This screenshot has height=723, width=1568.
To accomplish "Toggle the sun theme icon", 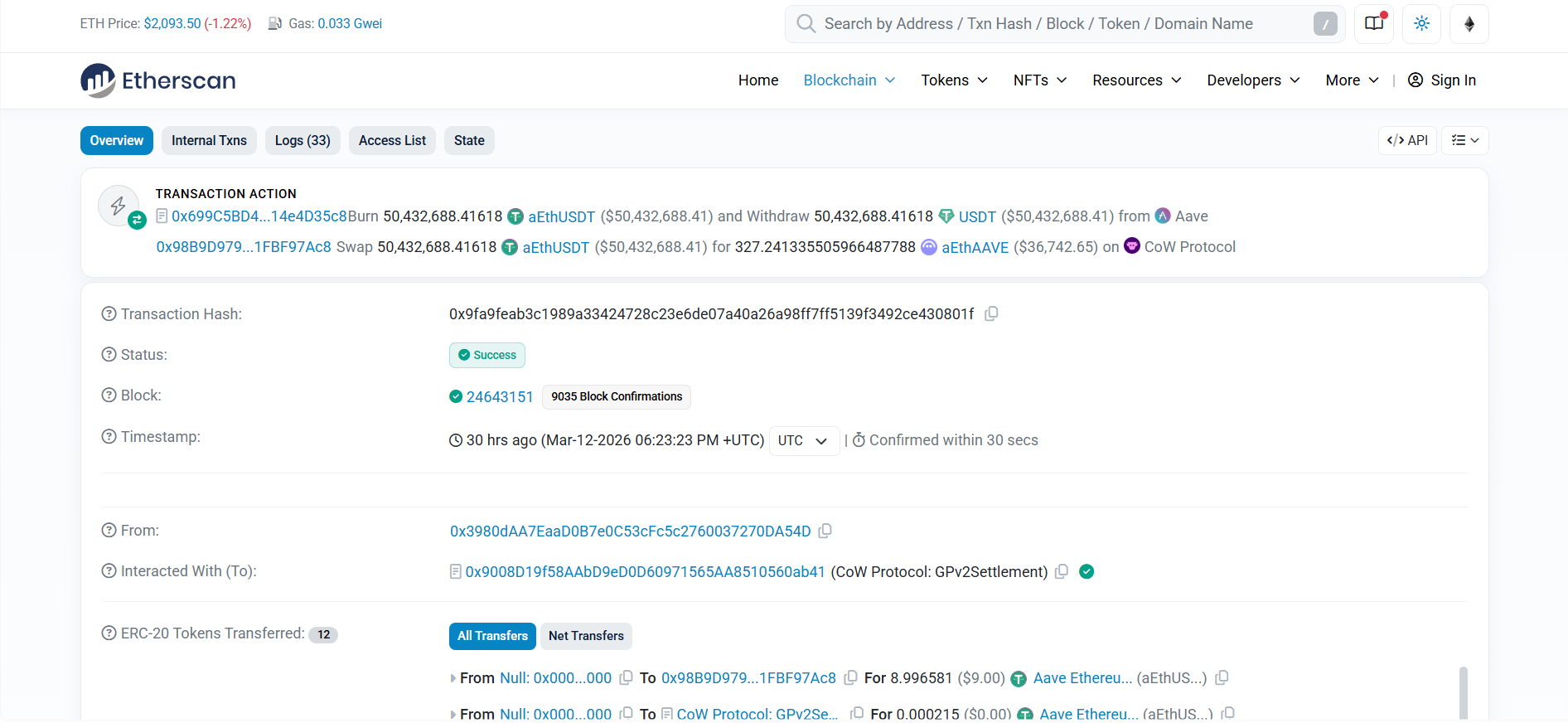I will click(x=1422, y=23).
